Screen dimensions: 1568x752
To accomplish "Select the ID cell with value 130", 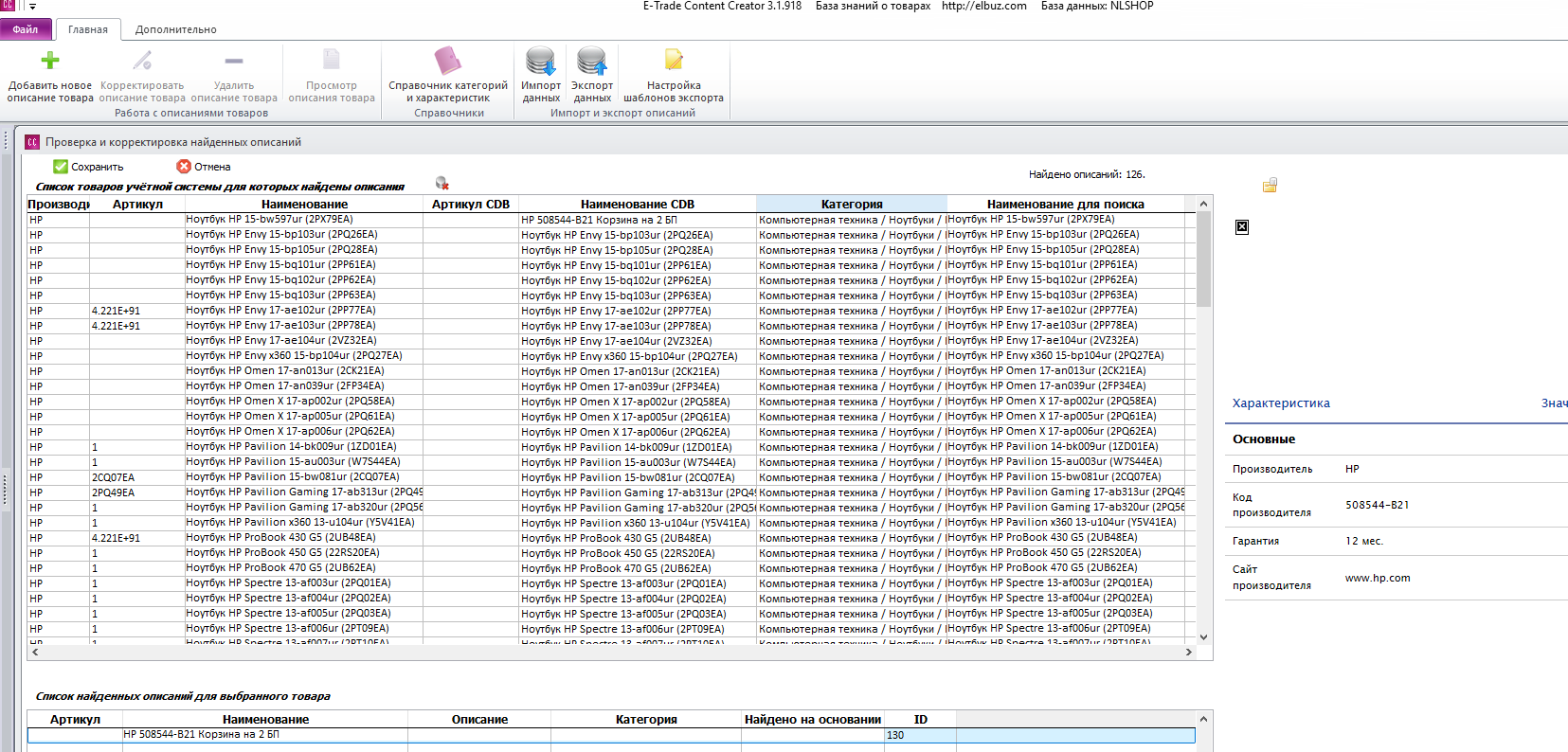I will pos(920,735).
